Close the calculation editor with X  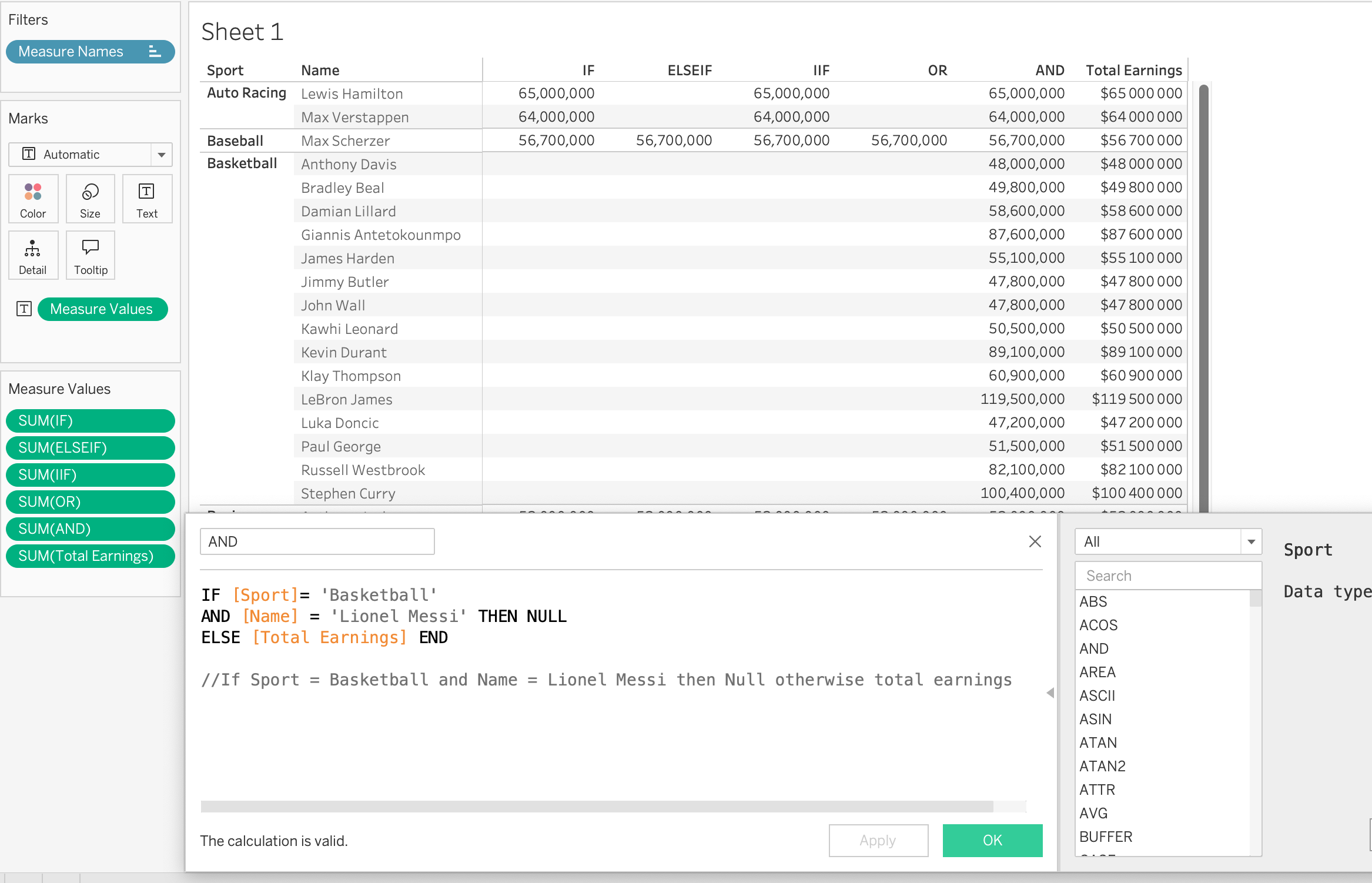tap(1035, 541)
